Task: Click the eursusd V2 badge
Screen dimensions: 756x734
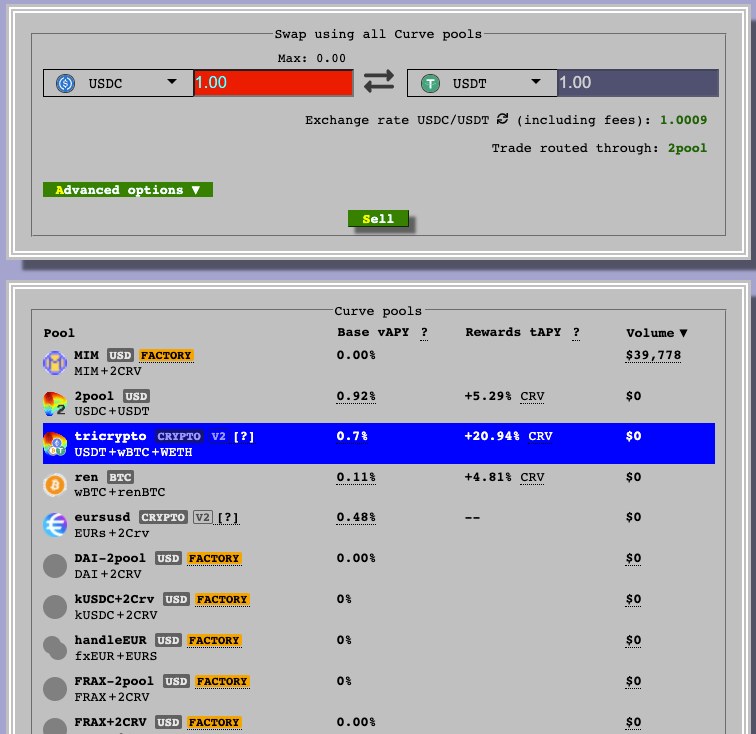Action: (202, 517)
